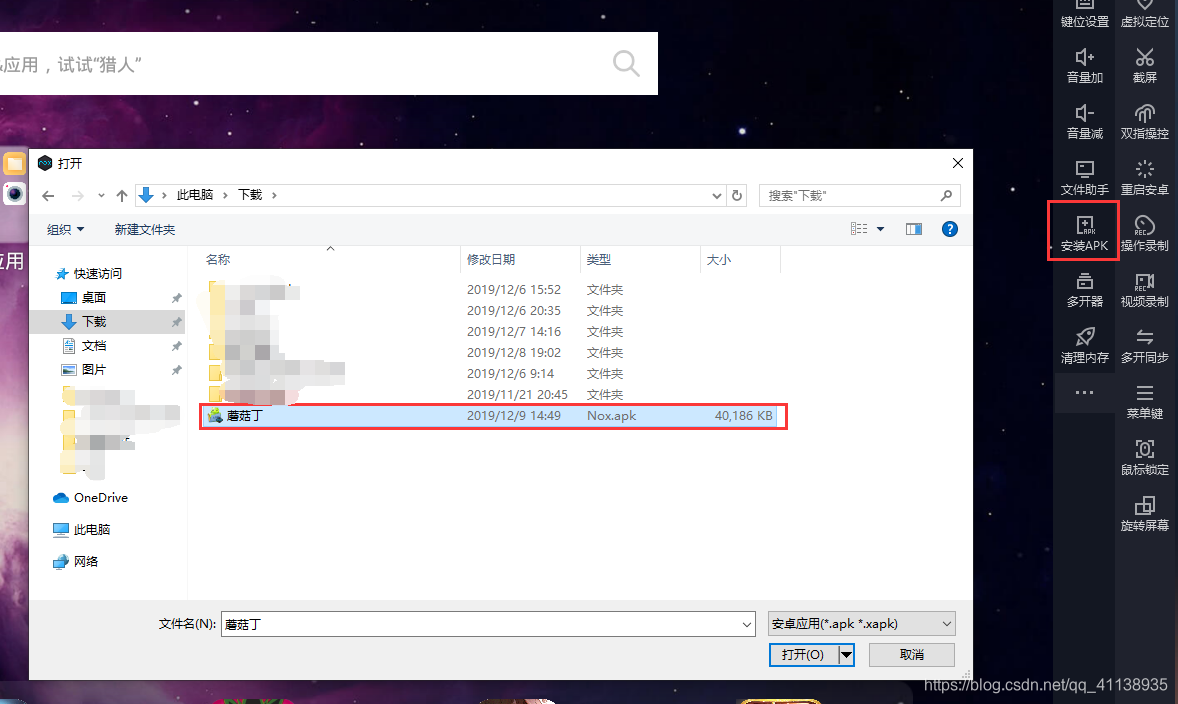
Task: Select the 蘑菇丁 Nox.apk file
Action: click(x=490, y=416)
